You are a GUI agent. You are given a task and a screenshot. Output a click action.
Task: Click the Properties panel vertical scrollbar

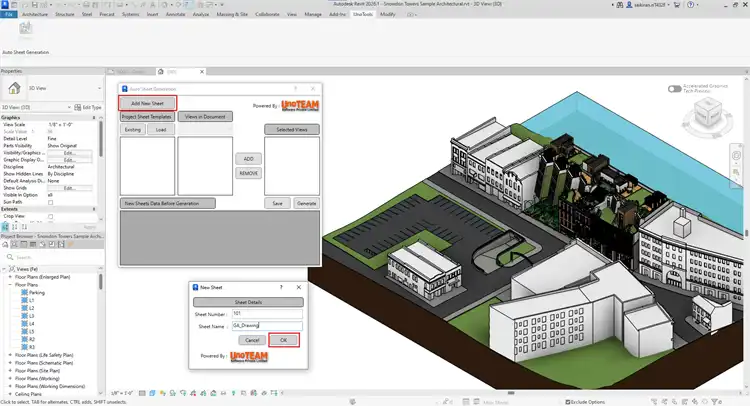(100, 139)
